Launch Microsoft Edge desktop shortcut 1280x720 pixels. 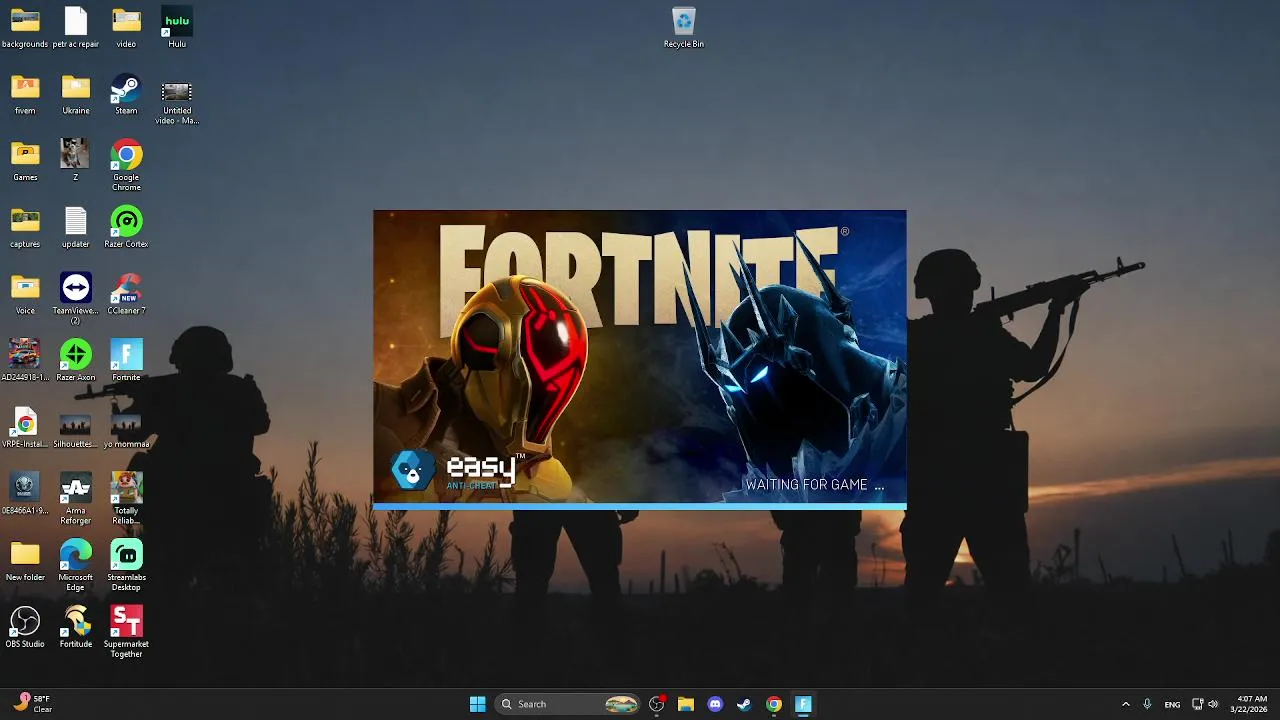[x=76, y=566]
